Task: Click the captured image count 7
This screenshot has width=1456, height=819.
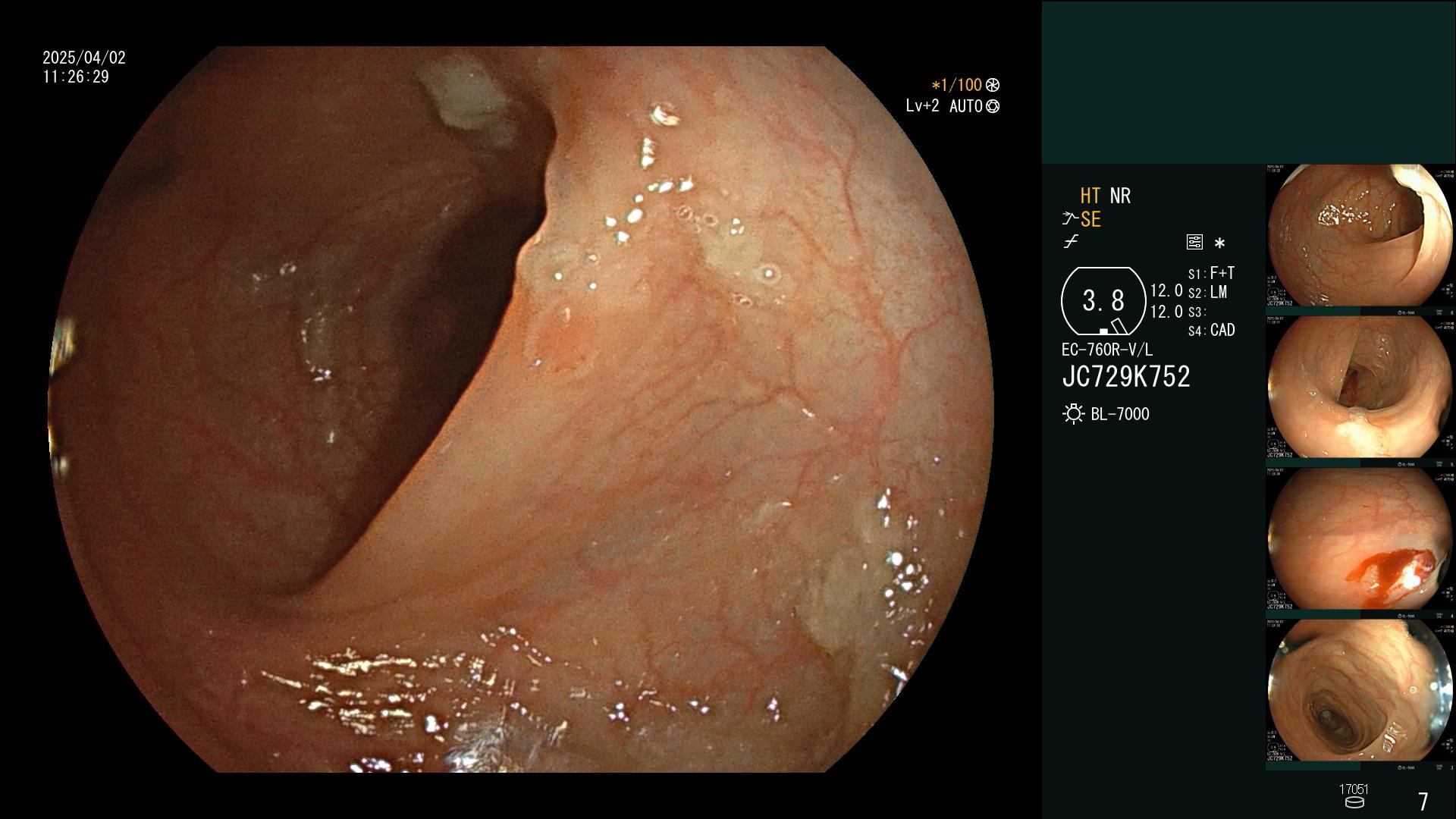Action: (x=1423, y=802)
